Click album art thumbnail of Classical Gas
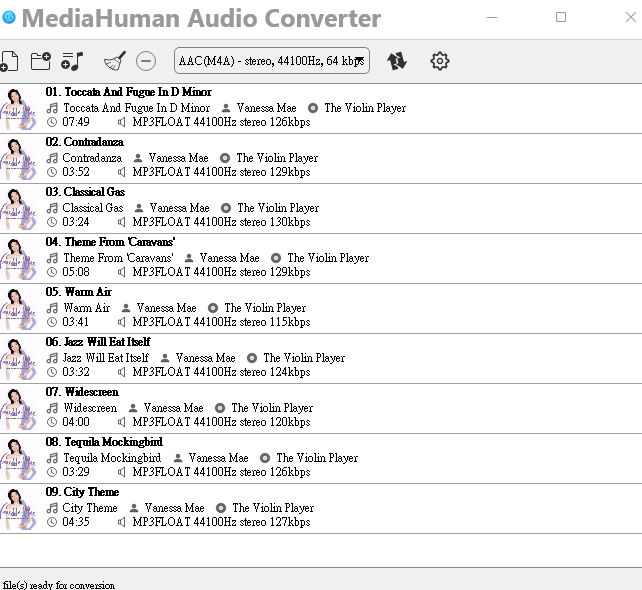The height and width of the screenshot is (590, 642). (19, 208)
